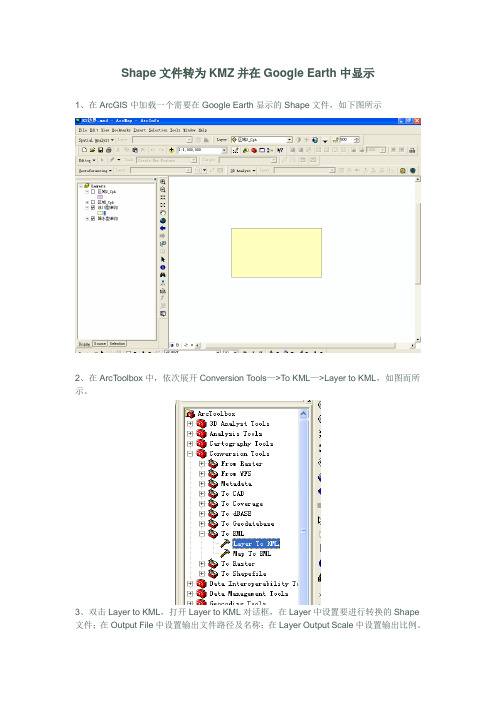Click the yellow symbol swatch in layer list
The image size is (496, 702).
[100, 213]
